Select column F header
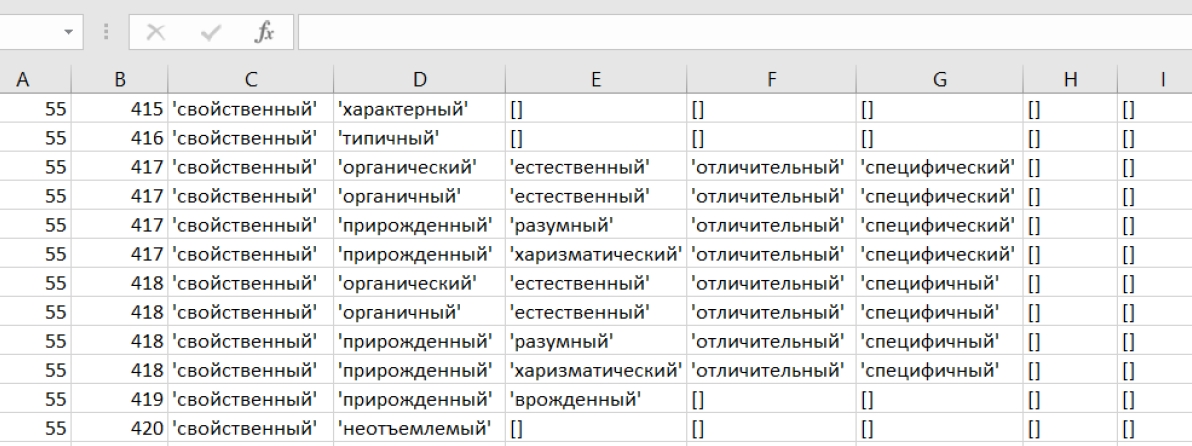1192x446 pixels. 767,76
